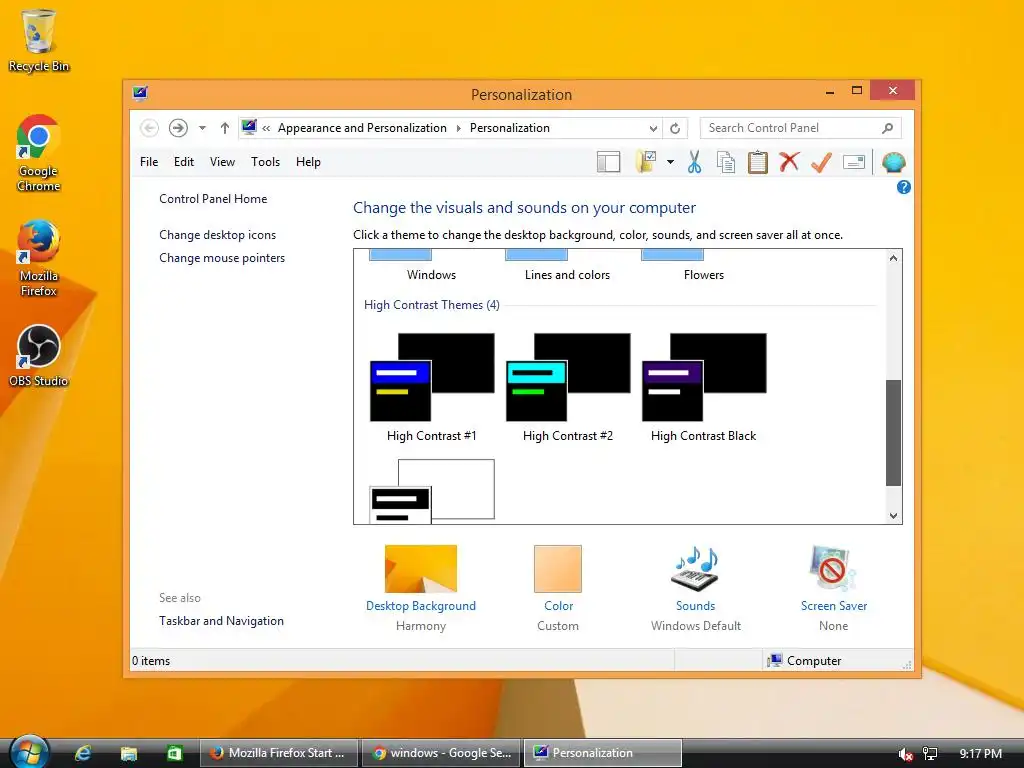Open the File menu
Viewport: 1024px width, 768px height.
(149, 162)
